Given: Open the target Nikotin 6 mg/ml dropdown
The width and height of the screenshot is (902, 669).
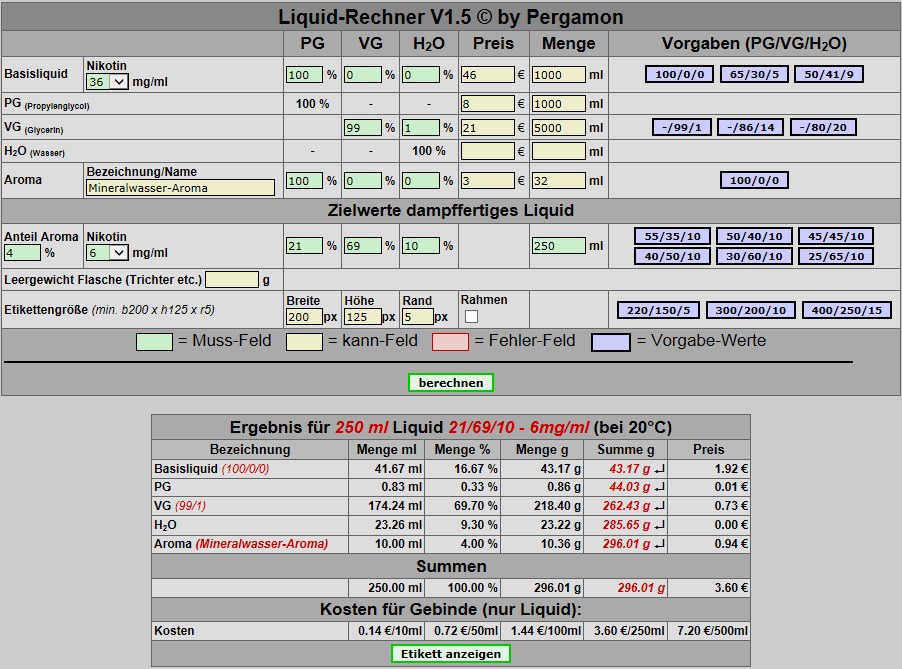Looking at the screenshot, I should click(107, 253).
